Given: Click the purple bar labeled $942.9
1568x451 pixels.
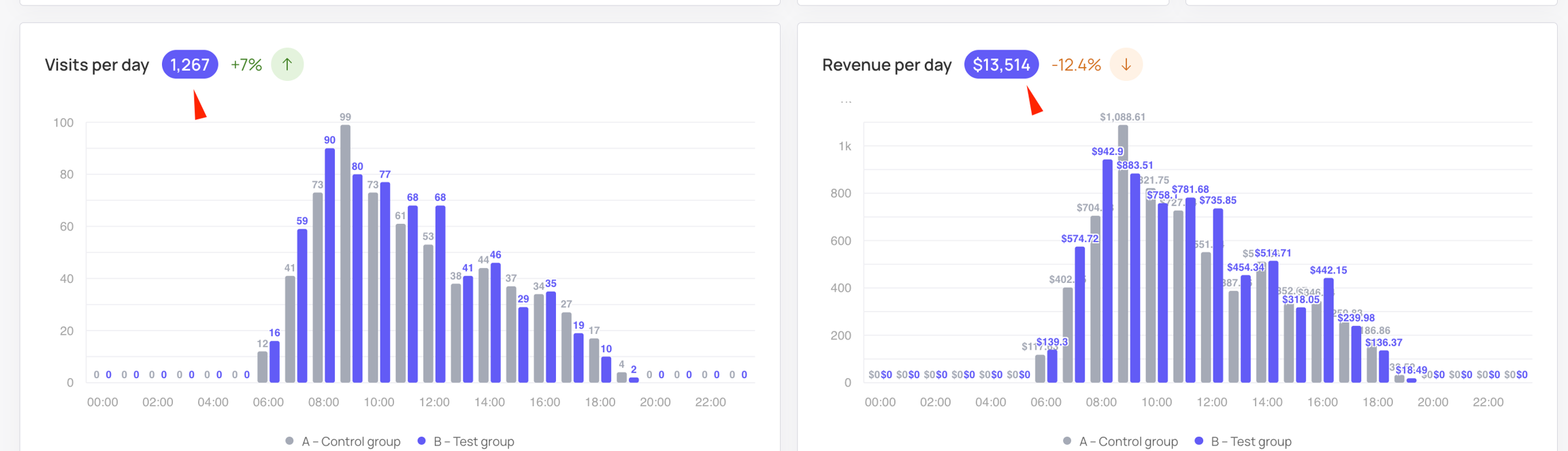Looking at the screenshot, I should [x=1108, y=271].
